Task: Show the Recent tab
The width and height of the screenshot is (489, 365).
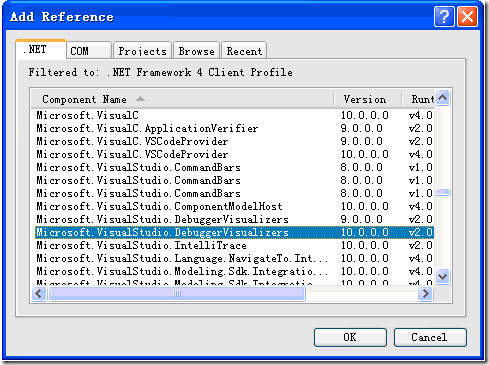Action: click(244, 51)
